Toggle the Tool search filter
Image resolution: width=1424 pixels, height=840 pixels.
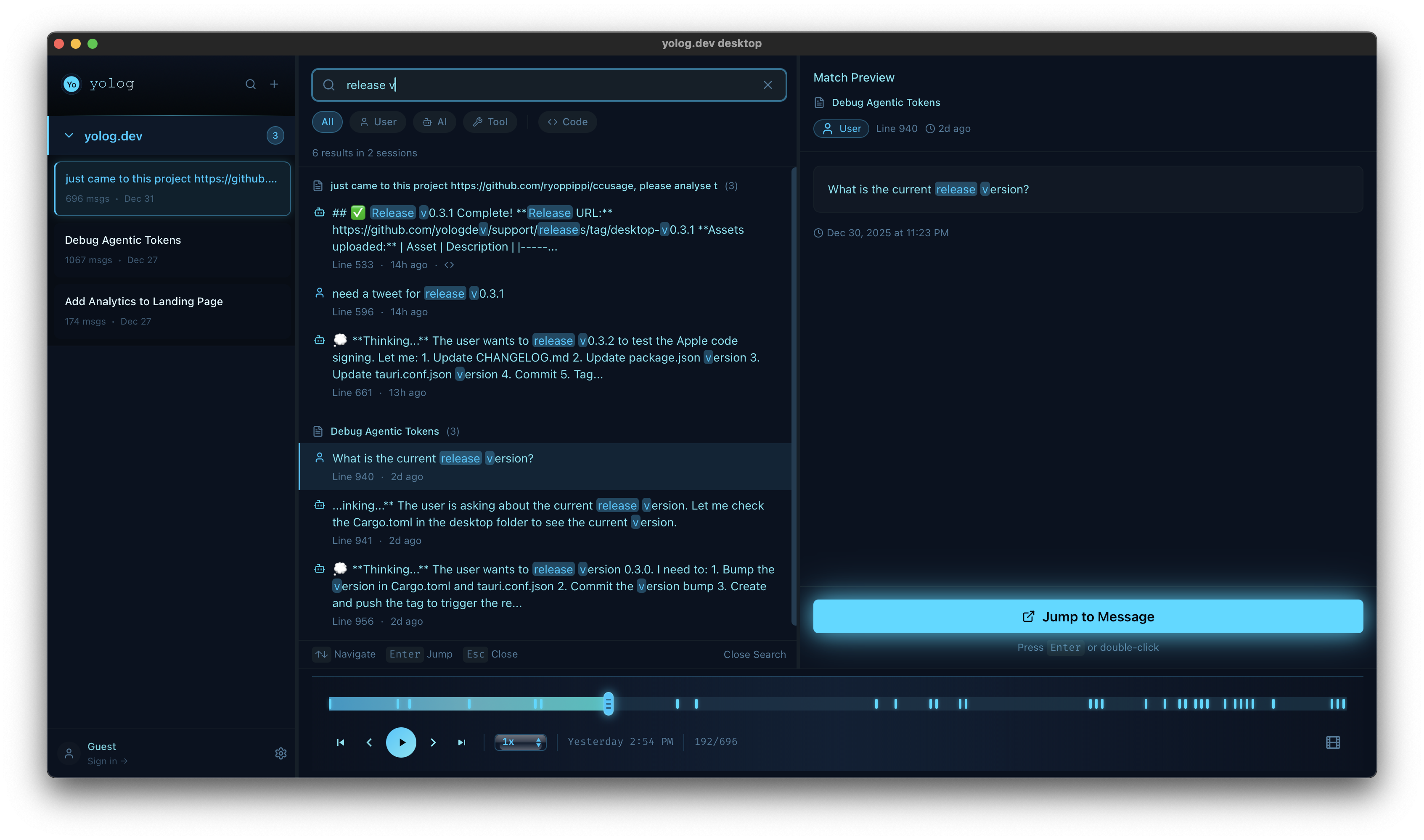click(x=490, y=122)
